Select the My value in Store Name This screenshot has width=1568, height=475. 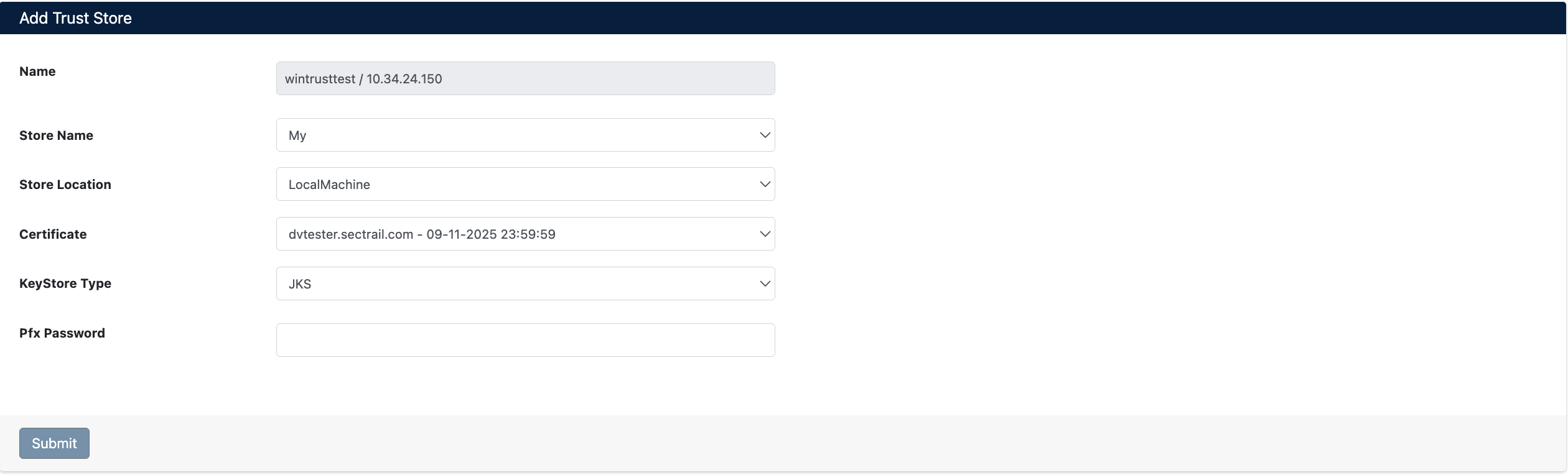pyautogui.click(x=297, y=135)
